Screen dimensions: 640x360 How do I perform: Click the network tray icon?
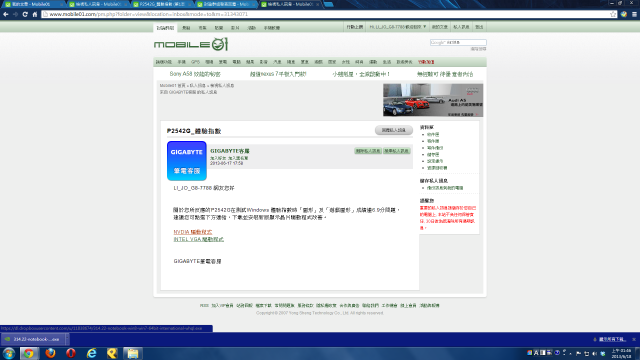(587, 353)
